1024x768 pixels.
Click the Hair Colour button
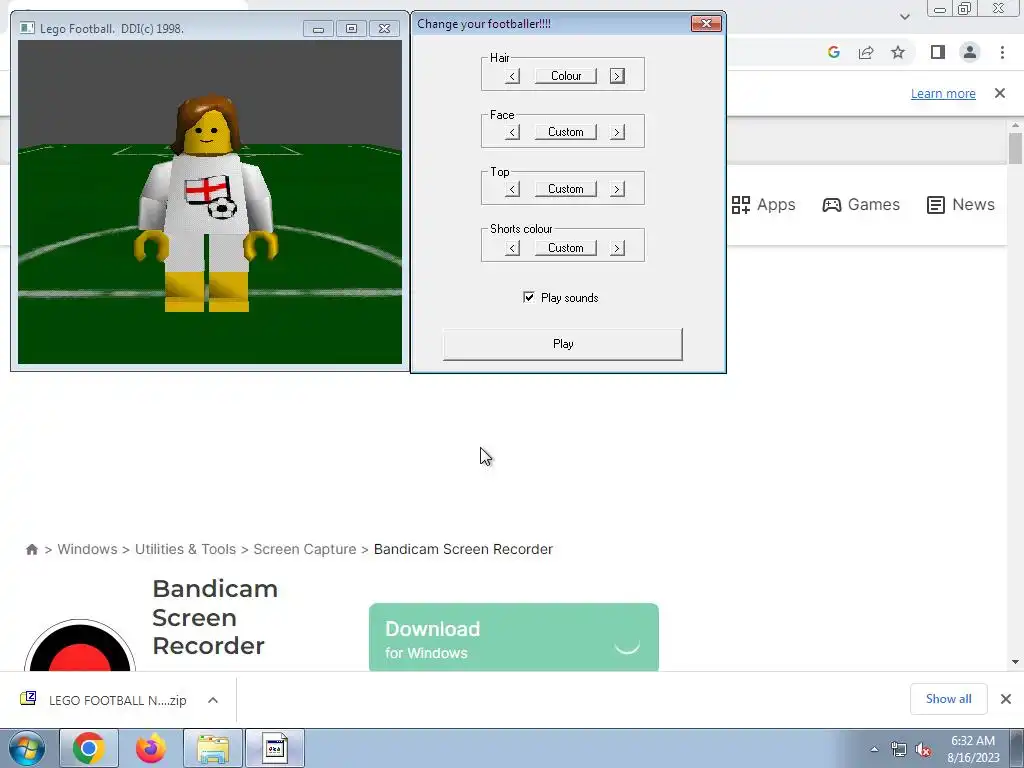566,76
